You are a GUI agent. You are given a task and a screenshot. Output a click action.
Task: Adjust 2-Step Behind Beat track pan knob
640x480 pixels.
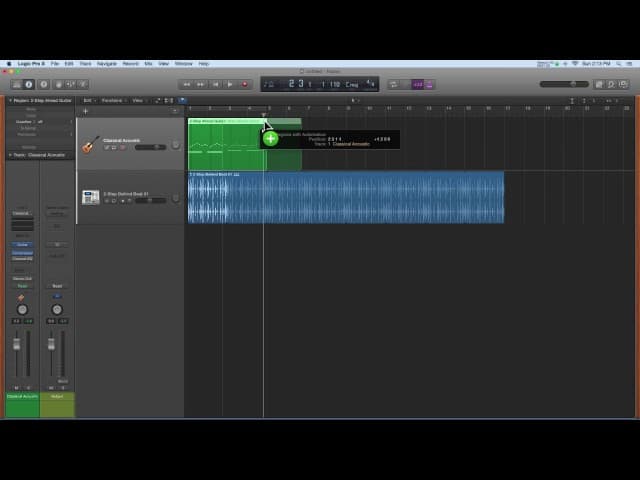point(176,199)
